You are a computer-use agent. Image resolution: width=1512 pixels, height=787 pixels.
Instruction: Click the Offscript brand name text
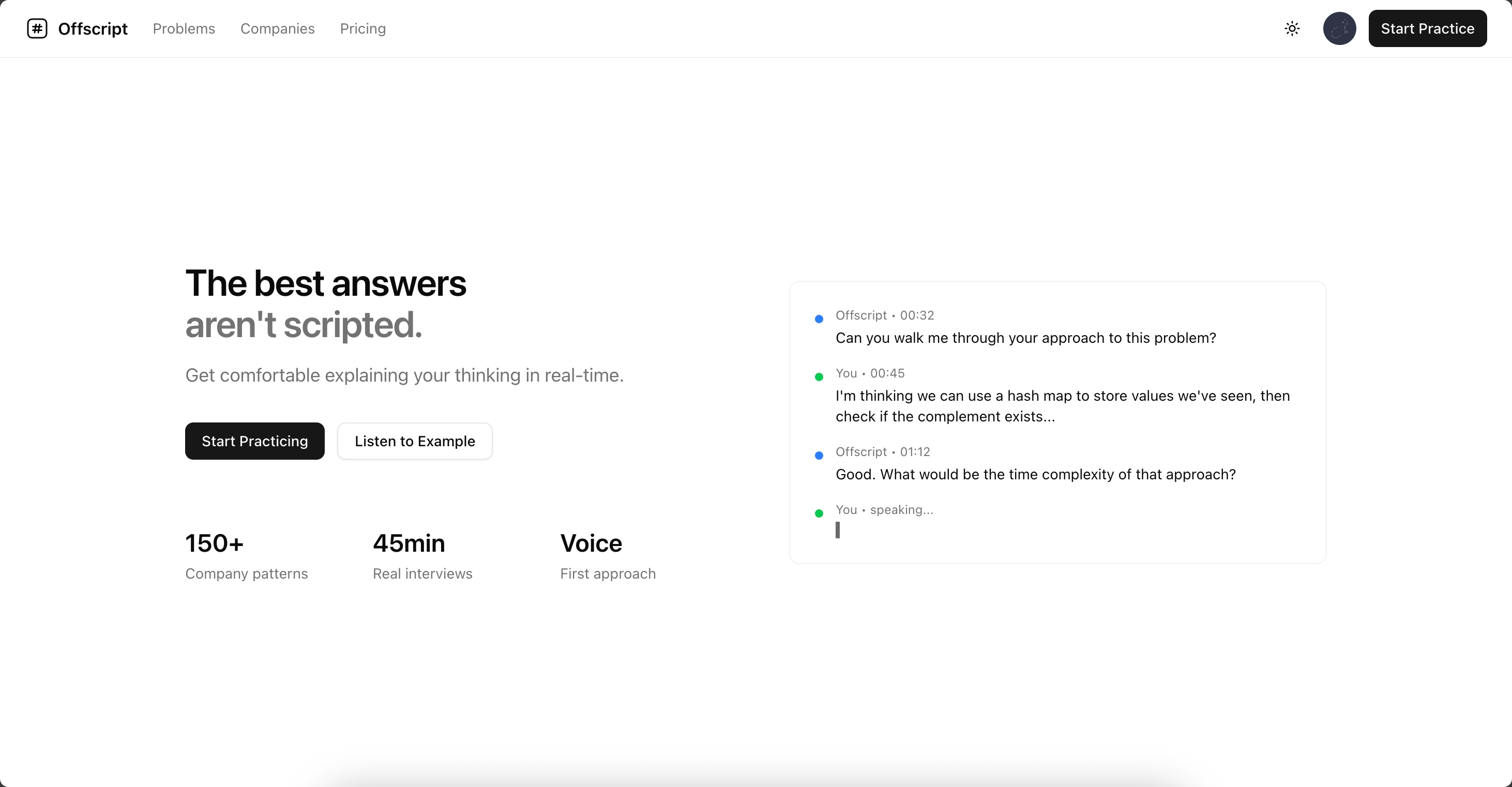(x=93, y=28)
